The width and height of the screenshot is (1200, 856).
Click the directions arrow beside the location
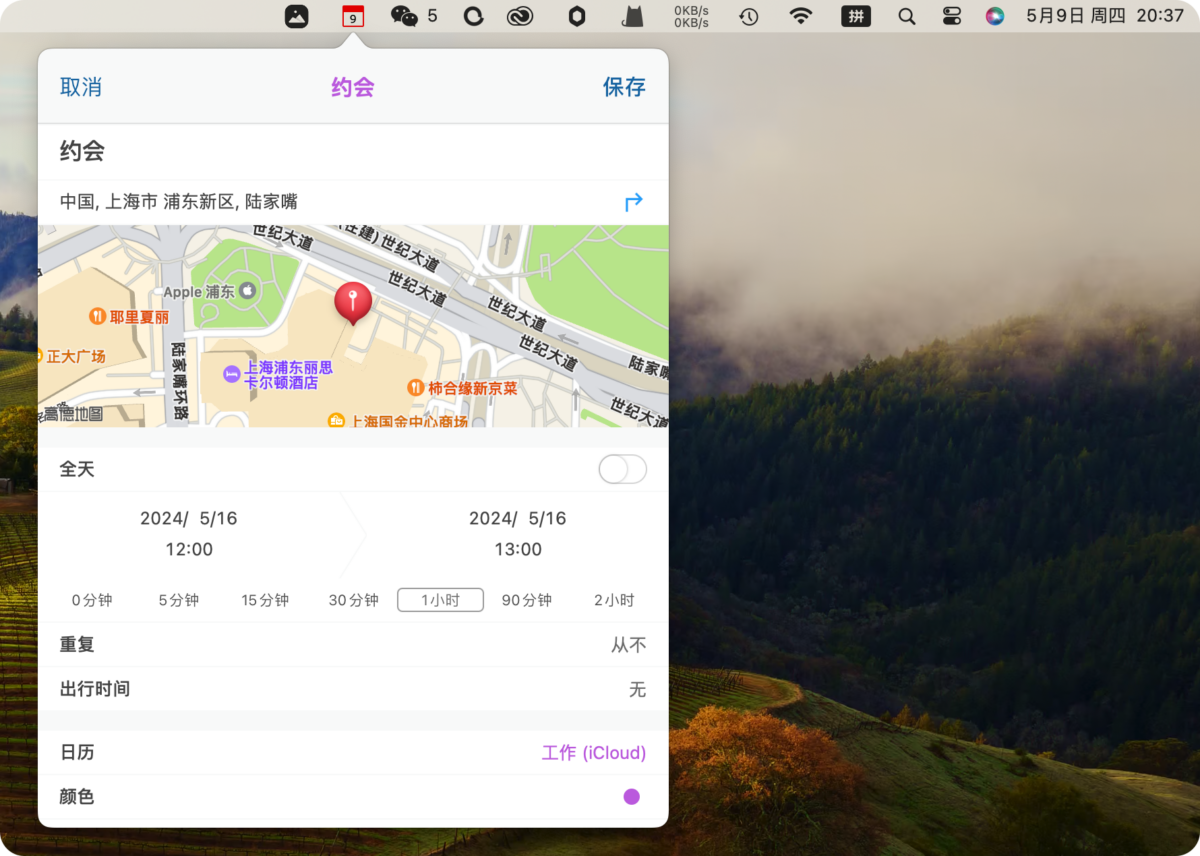(x=633, y=202)
